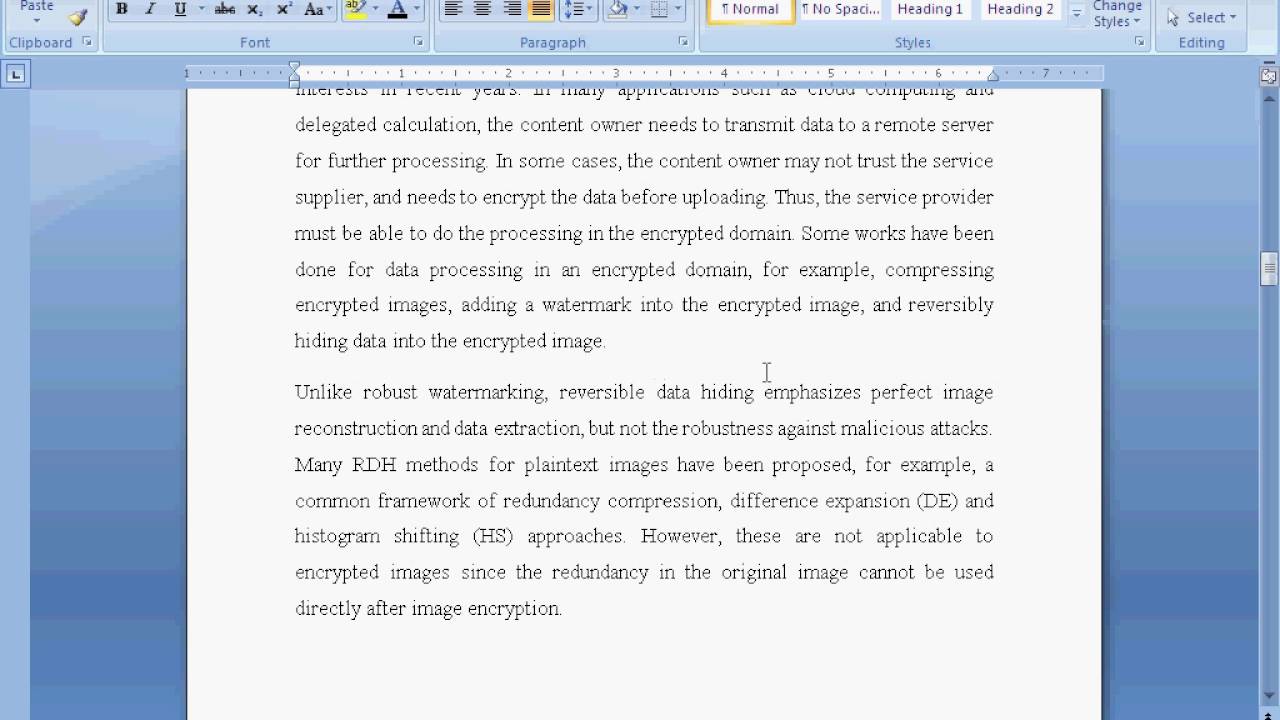
Task: Apply superscript formatting
Action: (x=284, y=9)
